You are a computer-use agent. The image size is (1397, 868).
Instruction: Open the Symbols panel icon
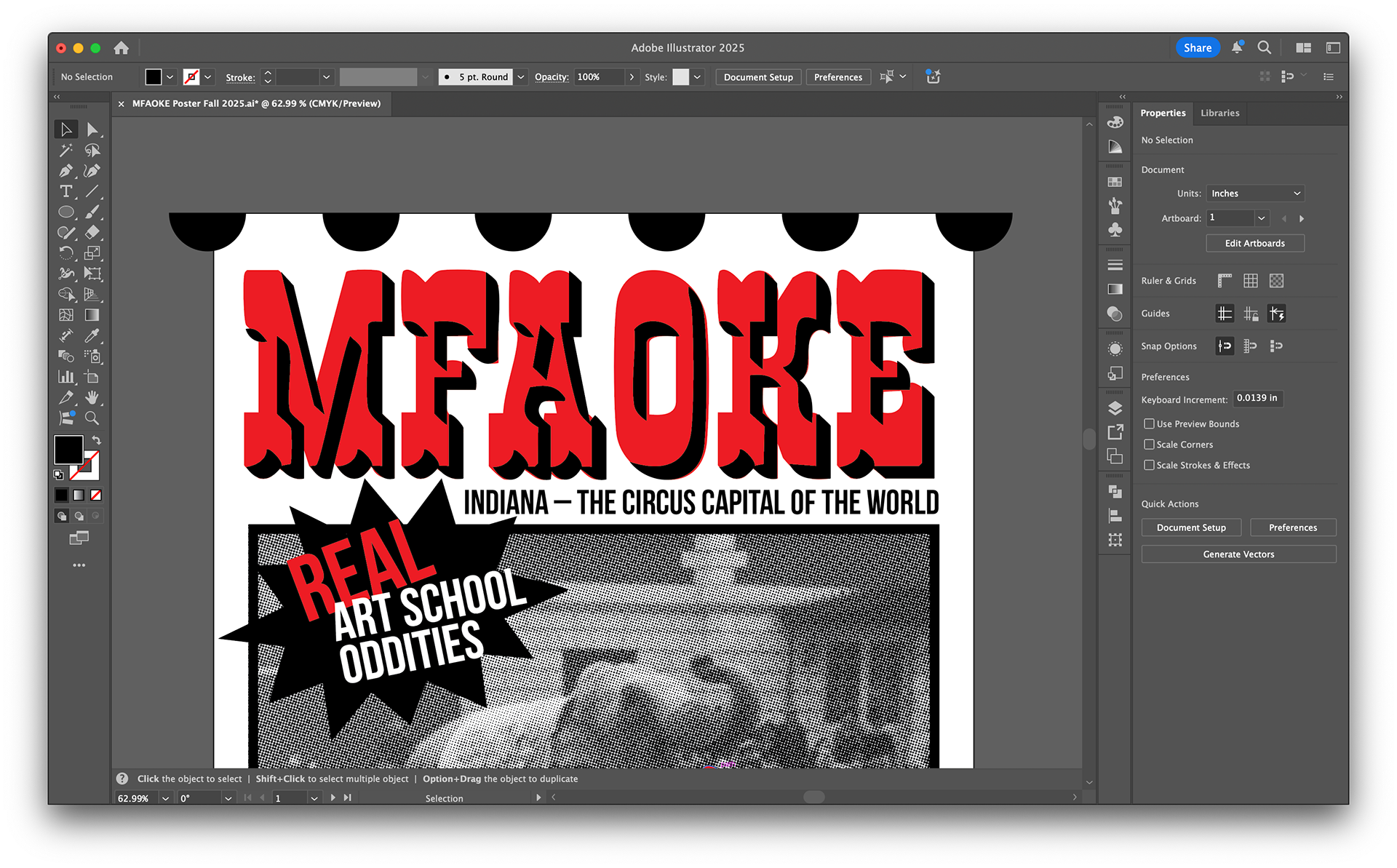point(1115,228)
